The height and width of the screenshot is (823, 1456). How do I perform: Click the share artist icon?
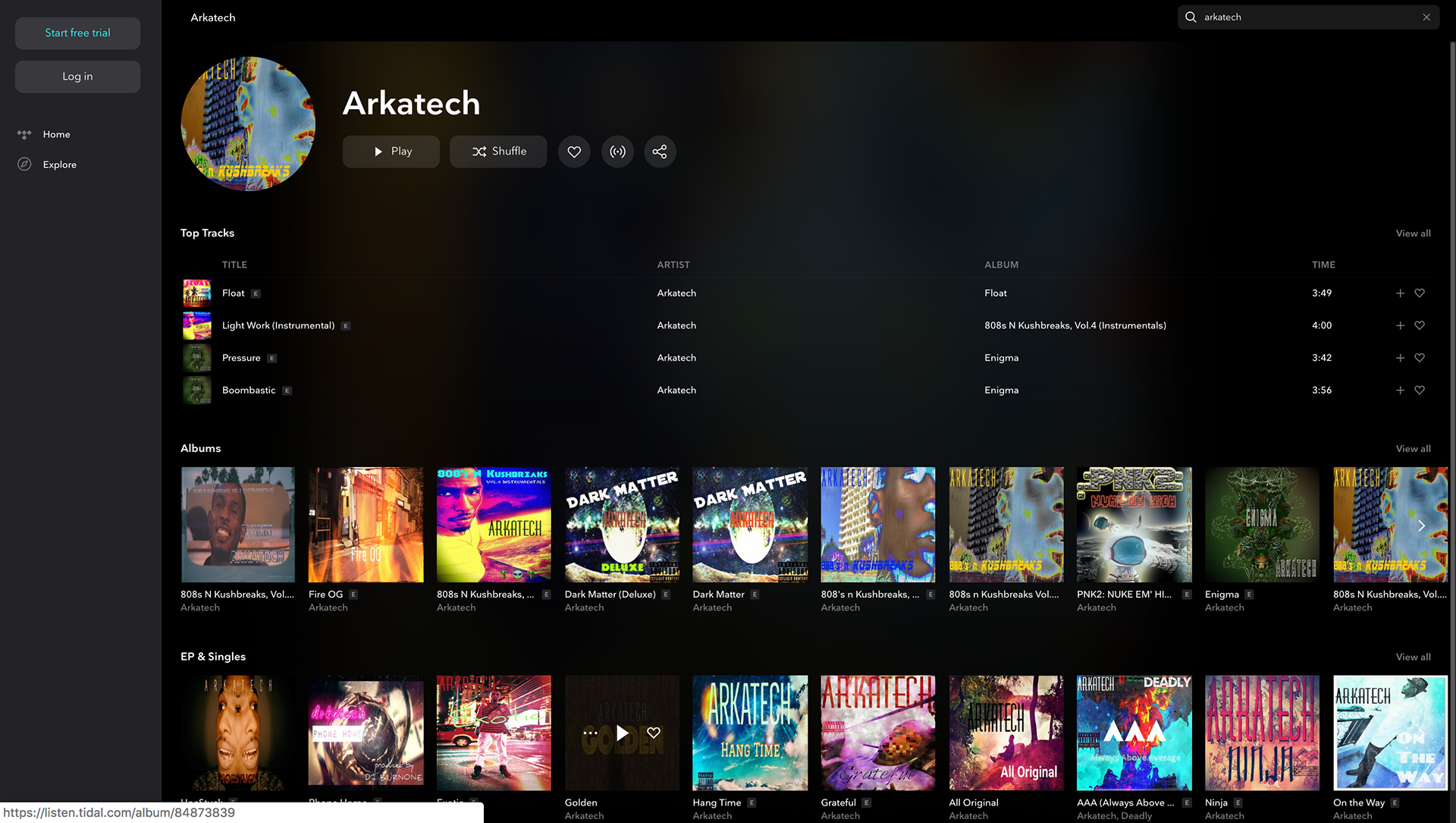[660, 152]
